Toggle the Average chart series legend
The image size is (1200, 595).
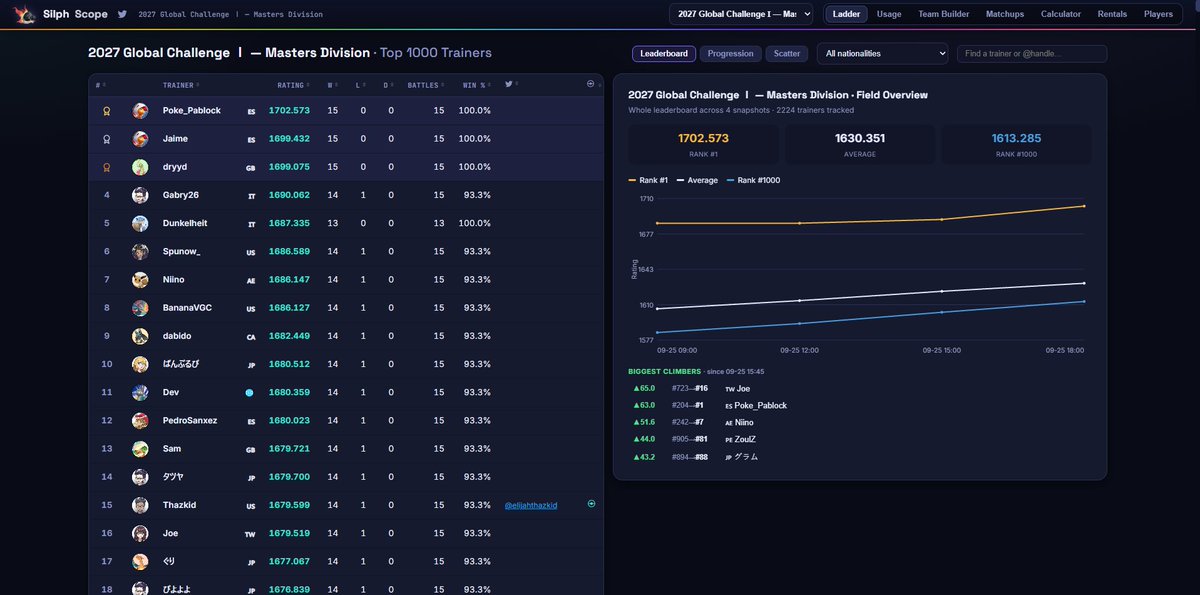pyautogui.click(x=698, y=180)
